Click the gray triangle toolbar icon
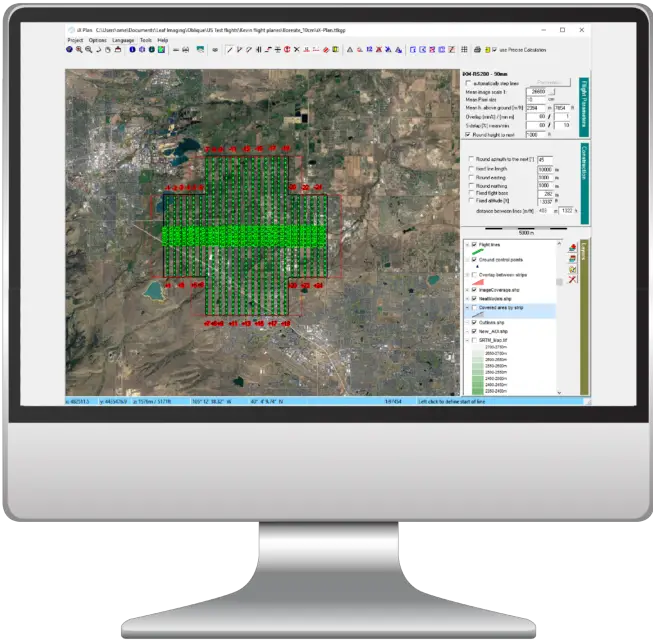 pos(350,50)
